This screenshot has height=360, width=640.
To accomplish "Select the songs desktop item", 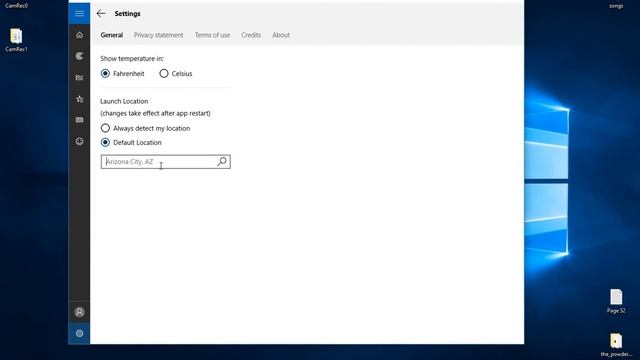I will (616, 5).
